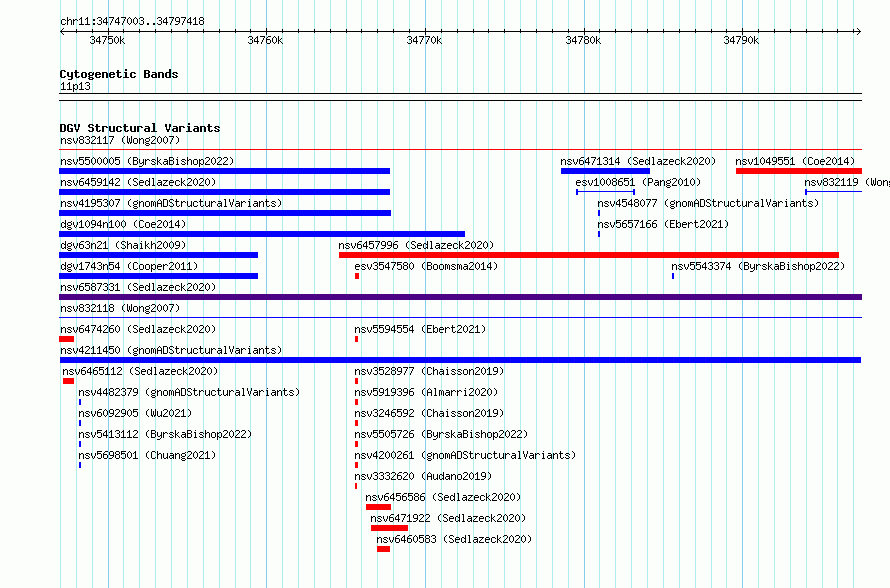This screenshot has height=588, width=890.
Task: Open the nsv5543374 (ByrskaBishop2022) label
Action: click(758, 266)
